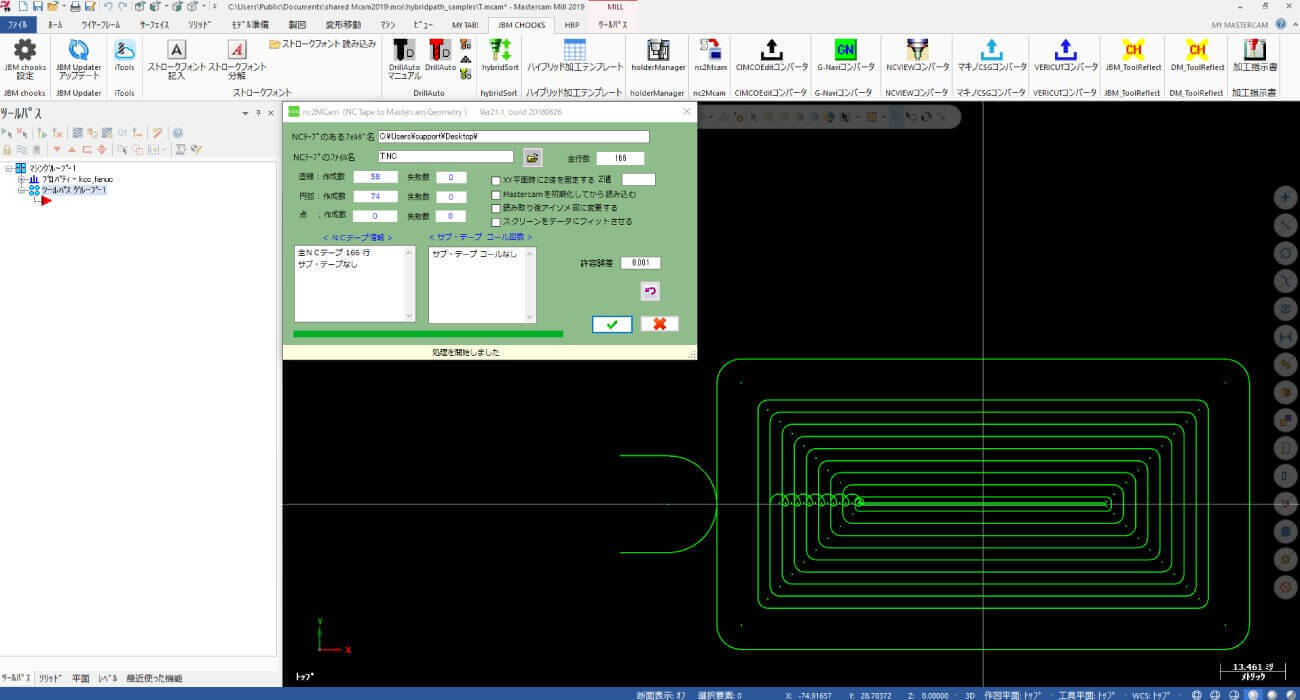Switch to レベル bottom panel tab
Screen dimensions: 1300x700
tap(107, 678)
